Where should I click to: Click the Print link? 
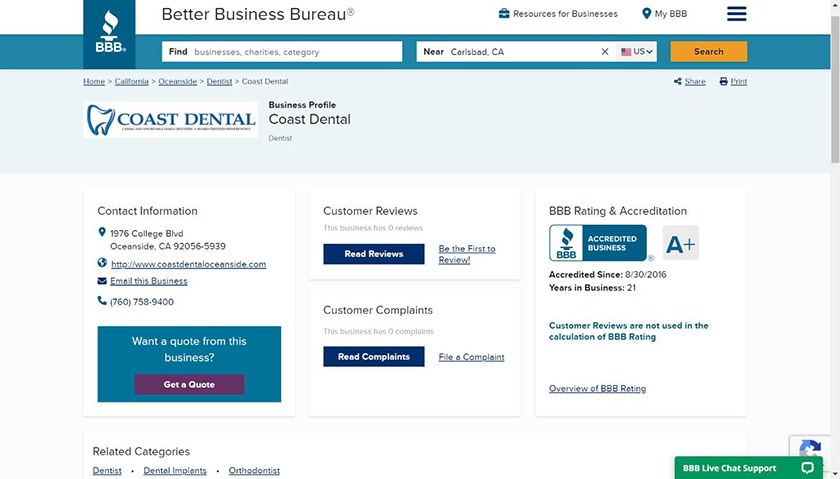(738, 81)
